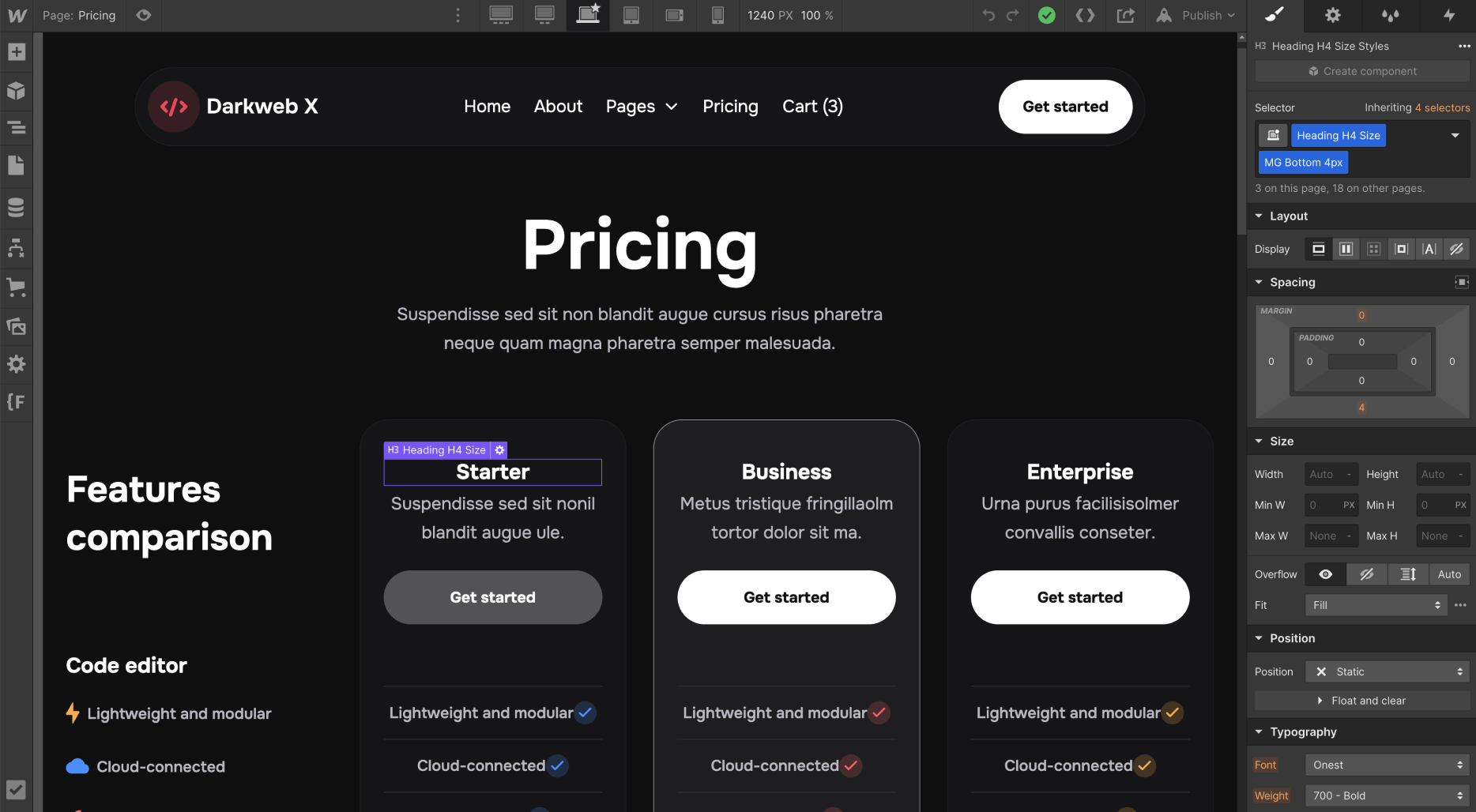This screenshot has width=1476, height=812.
Task: Open the CMS Collections panel
Action: (17, 206)
